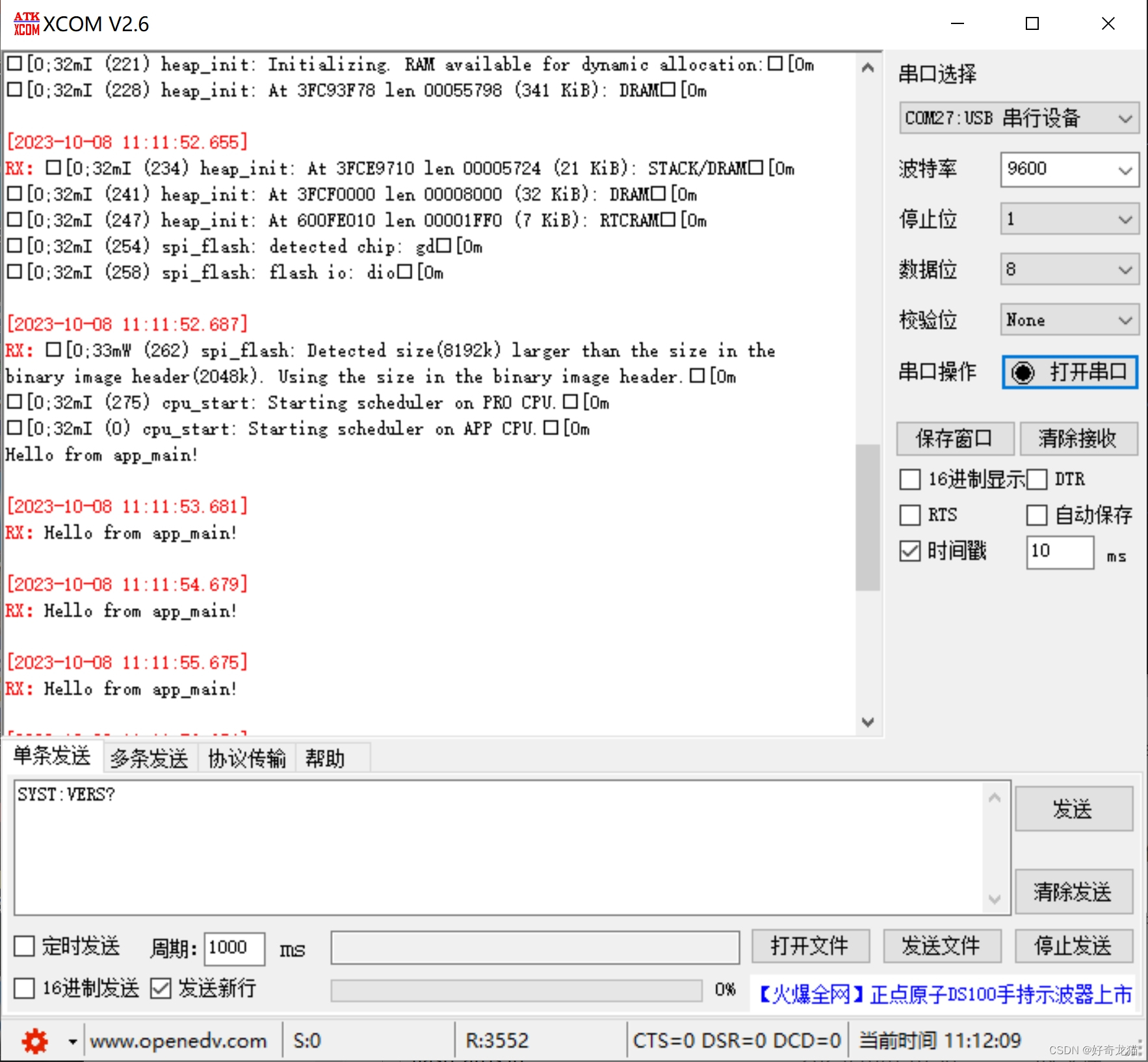Click the send box scroll up arrow
The height and width of the screenshot is (1062, 1148).
point(995,797)
